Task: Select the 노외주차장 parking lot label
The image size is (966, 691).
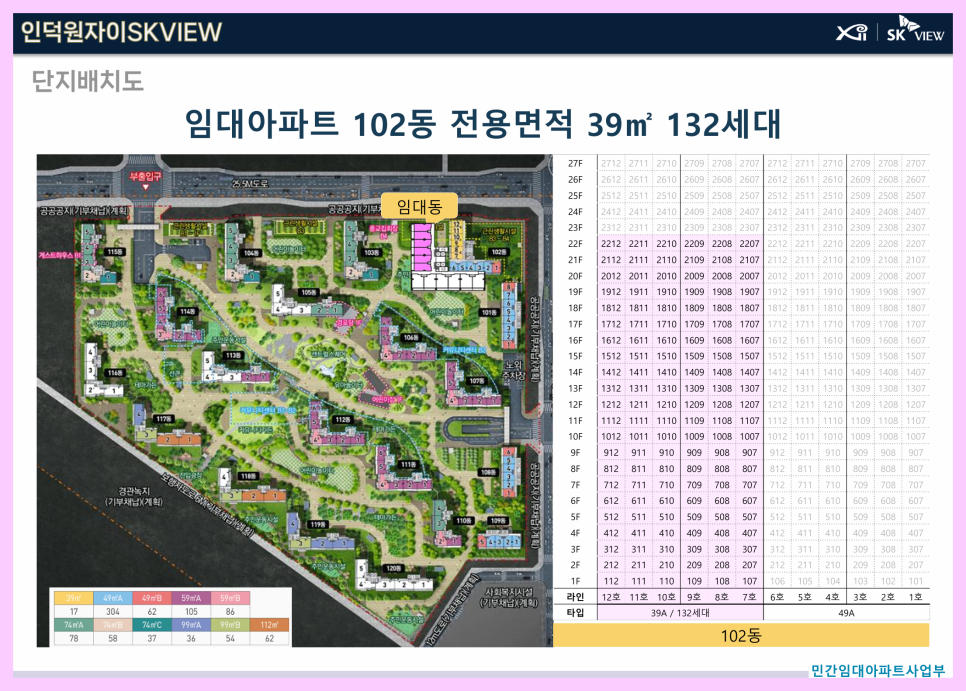Action: 513,369
